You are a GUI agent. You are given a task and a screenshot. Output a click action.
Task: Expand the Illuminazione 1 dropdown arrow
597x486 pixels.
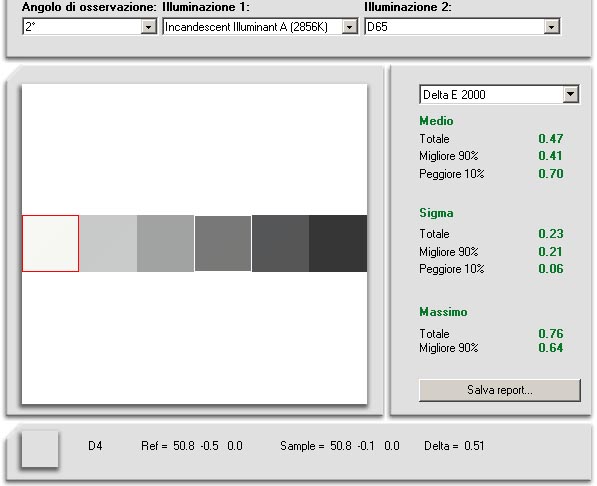tap(349, 27)
